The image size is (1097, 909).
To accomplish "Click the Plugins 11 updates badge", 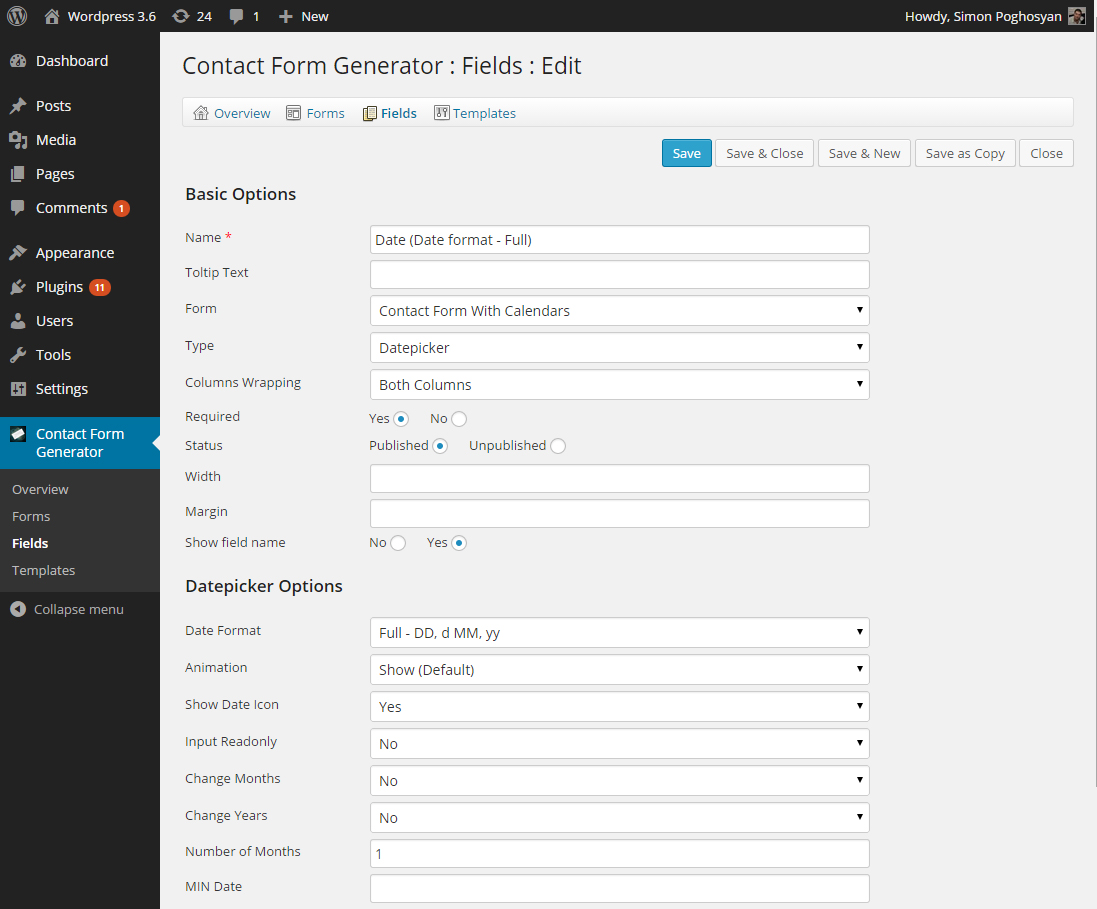I will point(100,287).
